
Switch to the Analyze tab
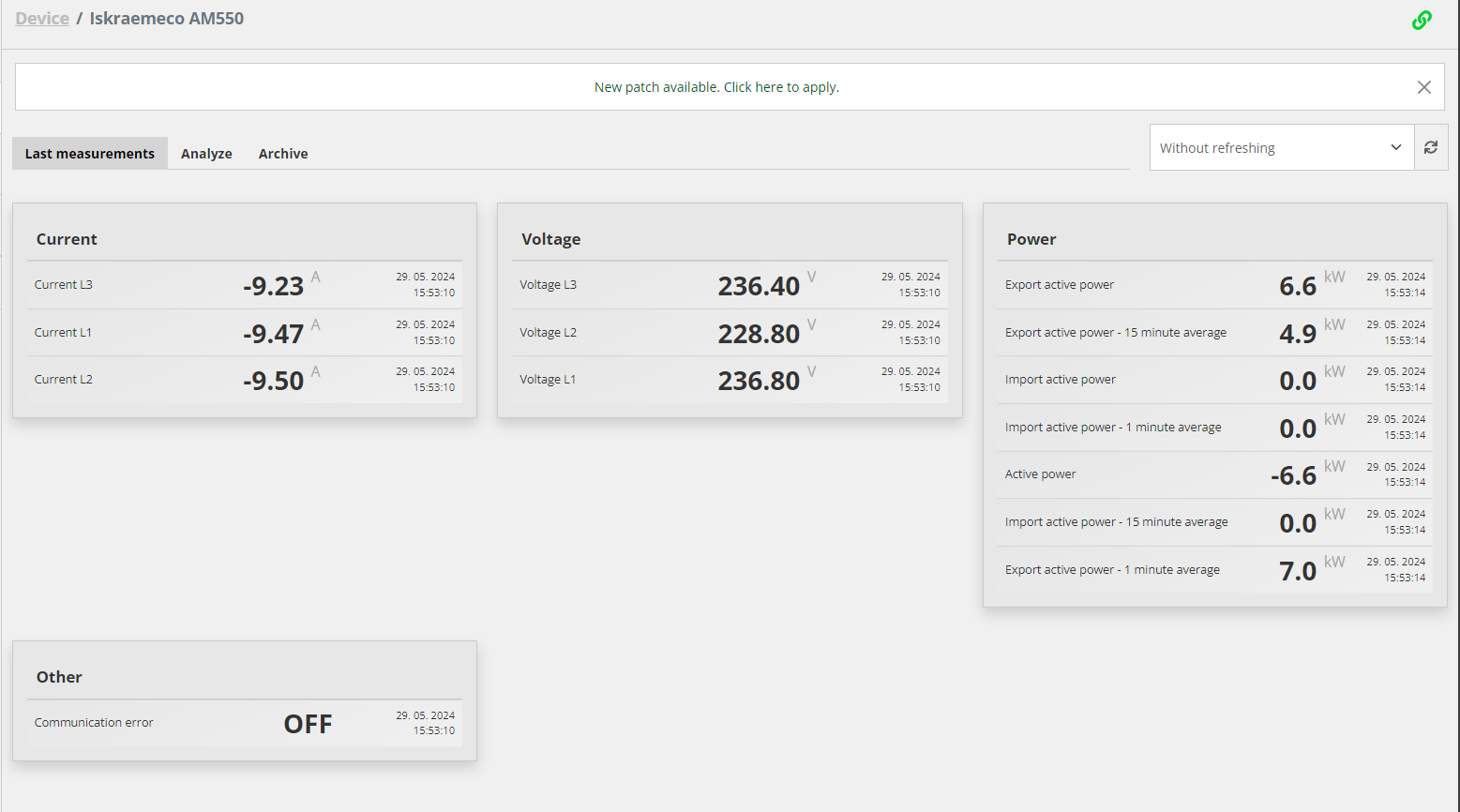(206, 154)
